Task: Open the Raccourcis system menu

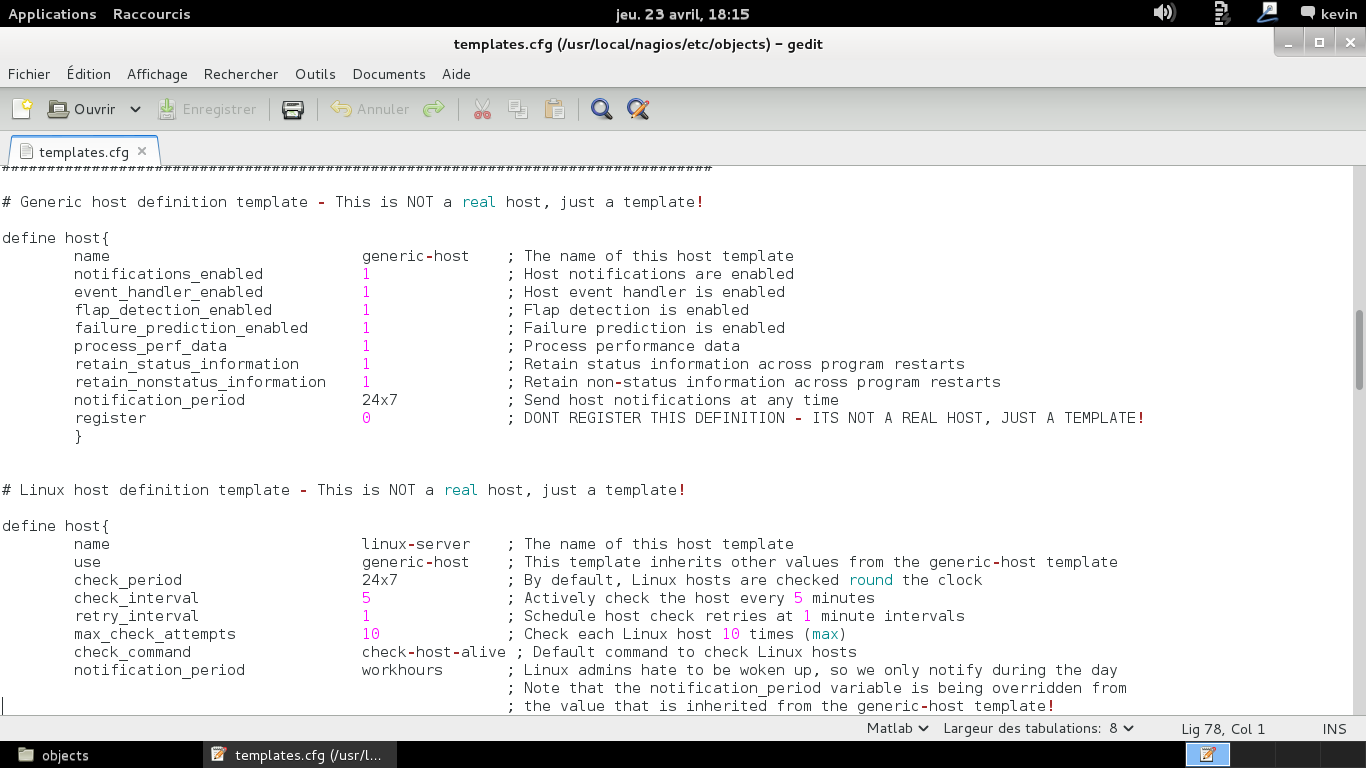Action: pos(151,14)
